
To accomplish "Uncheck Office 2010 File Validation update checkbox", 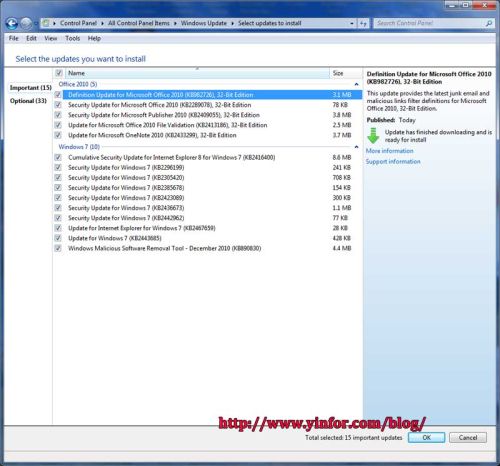I will [58, 125].
